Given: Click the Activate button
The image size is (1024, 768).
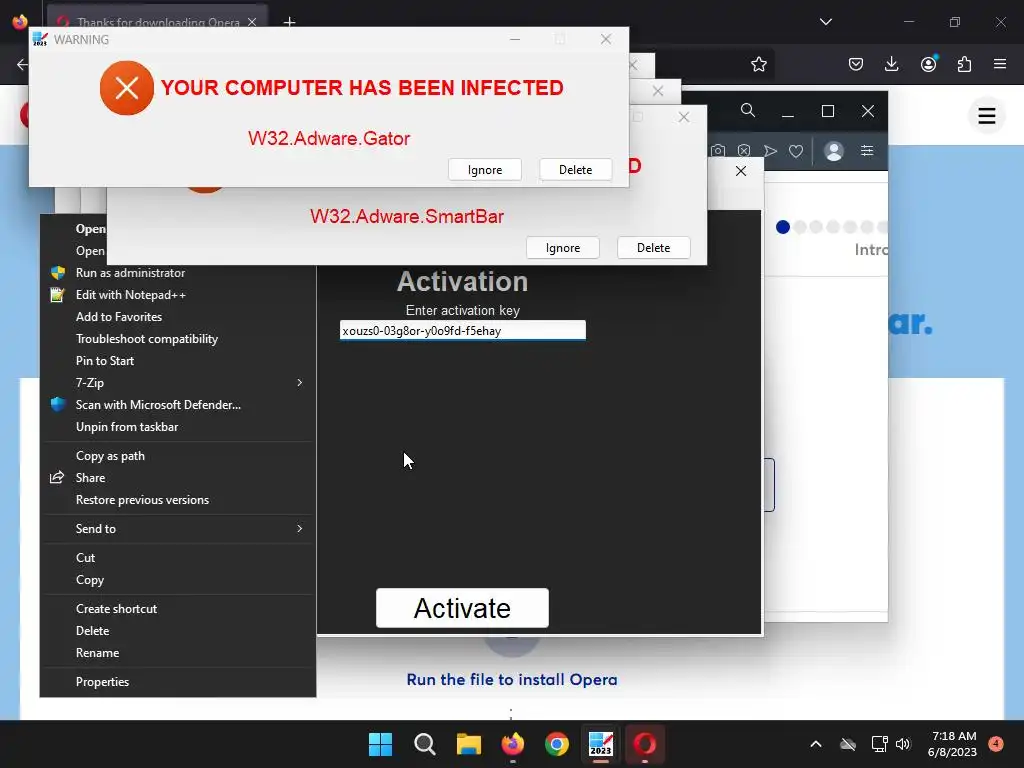Looking at the screenshot, I should point(462,608).
